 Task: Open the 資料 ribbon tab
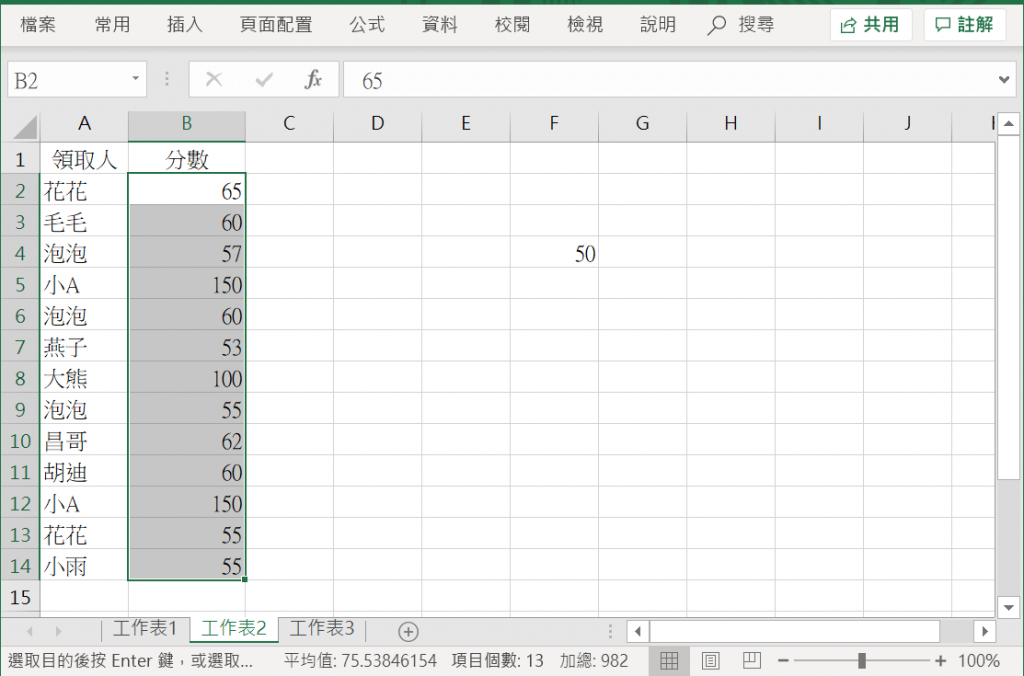pyautogui.click(x=440, y=25)
